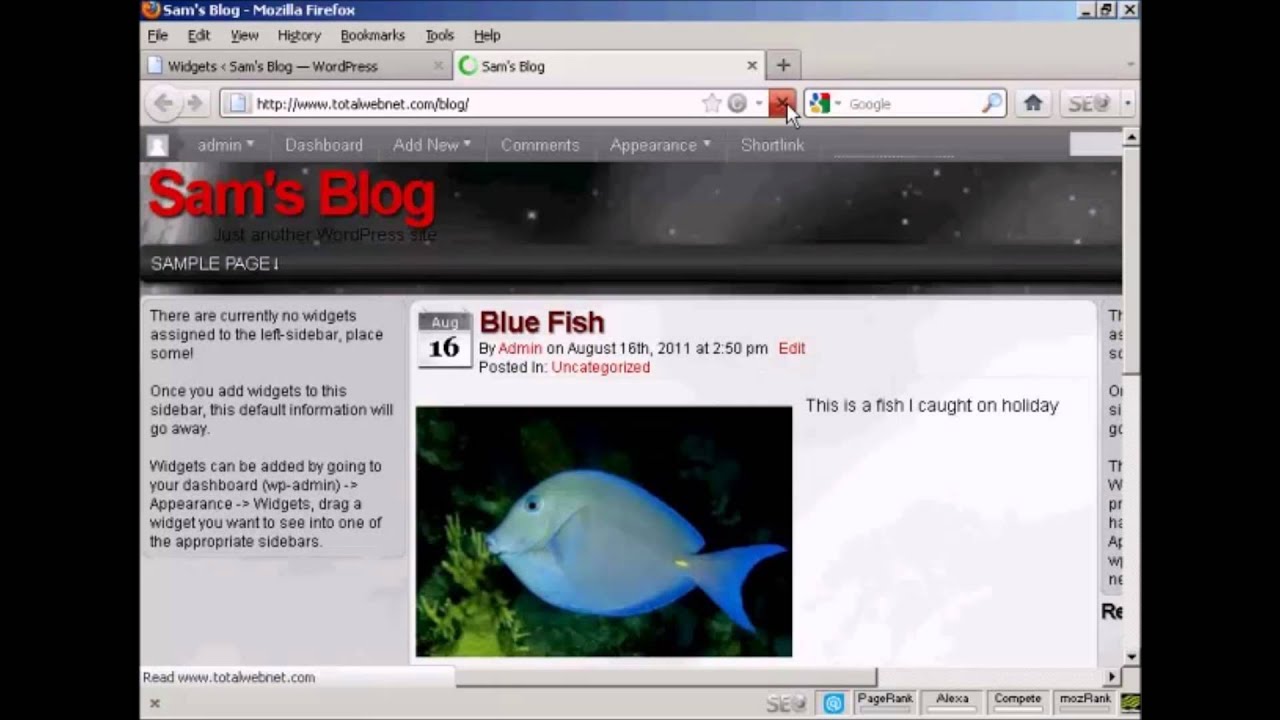Screen dimensions: 1280x720
Task: Click the URL address field
Action: click(475, 103)
